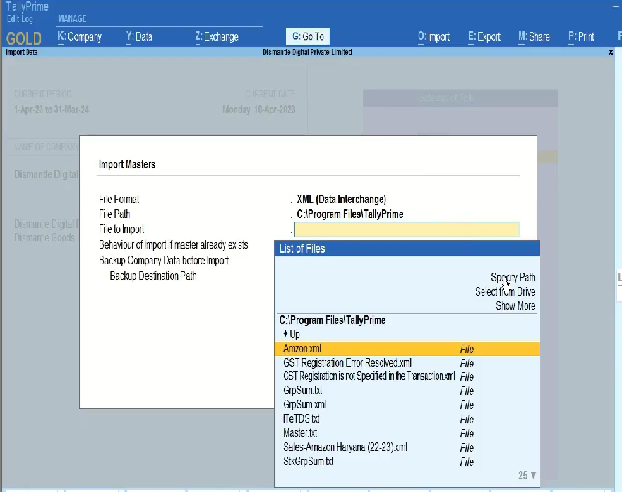Viewport: 622px width, 492px height.
Task: Select the Master.txt file
Action: click(x=407, y=433)
